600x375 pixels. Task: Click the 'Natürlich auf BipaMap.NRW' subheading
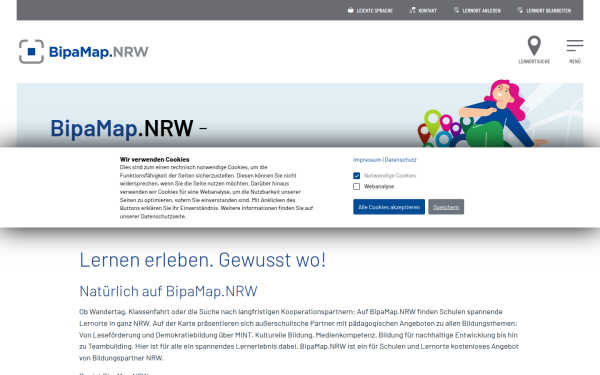pyautogui.click(x=168, y=291)
